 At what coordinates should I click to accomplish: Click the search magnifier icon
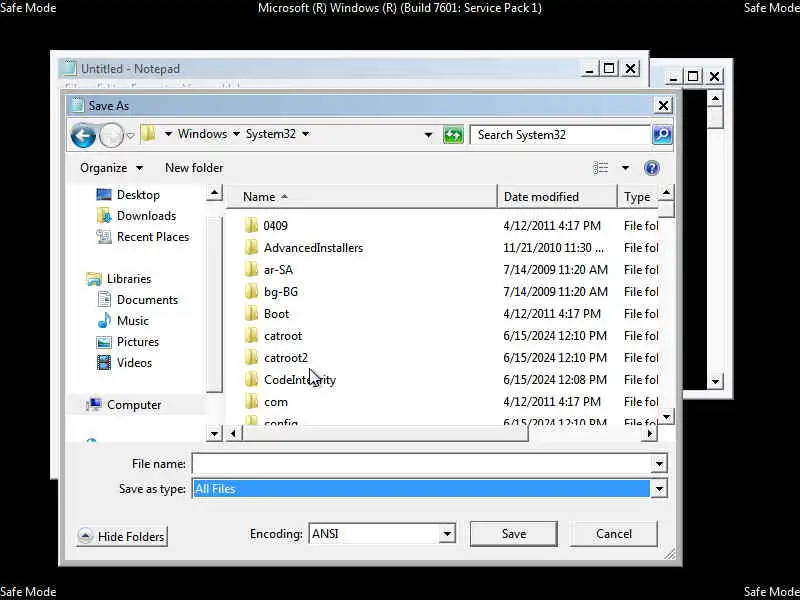click(662, 135)
